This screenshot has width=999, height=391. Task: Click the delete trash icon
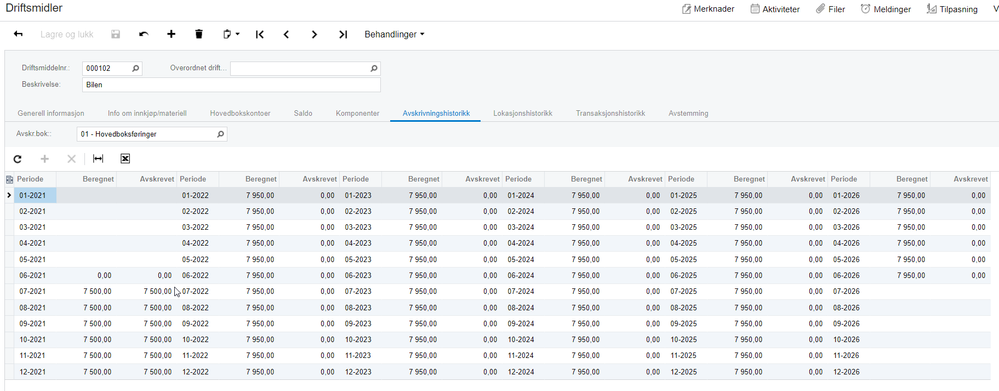point(199,34)
